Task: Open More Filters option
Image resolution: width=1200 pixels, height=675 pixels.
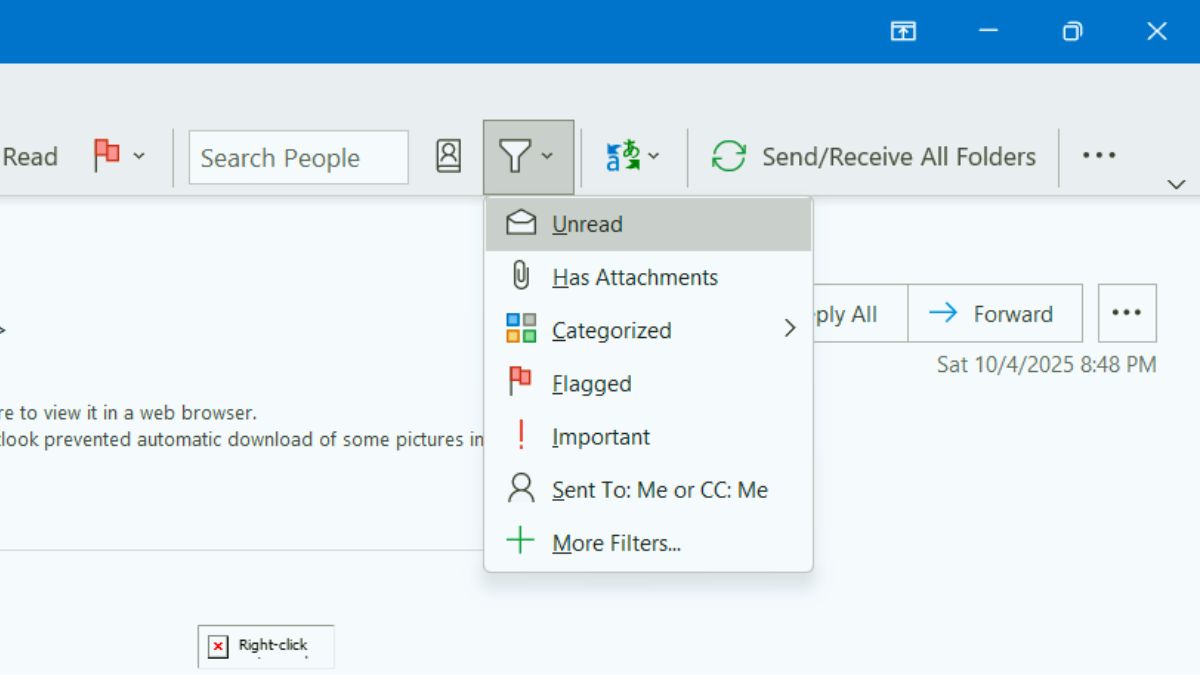Action: coord(616,543)
